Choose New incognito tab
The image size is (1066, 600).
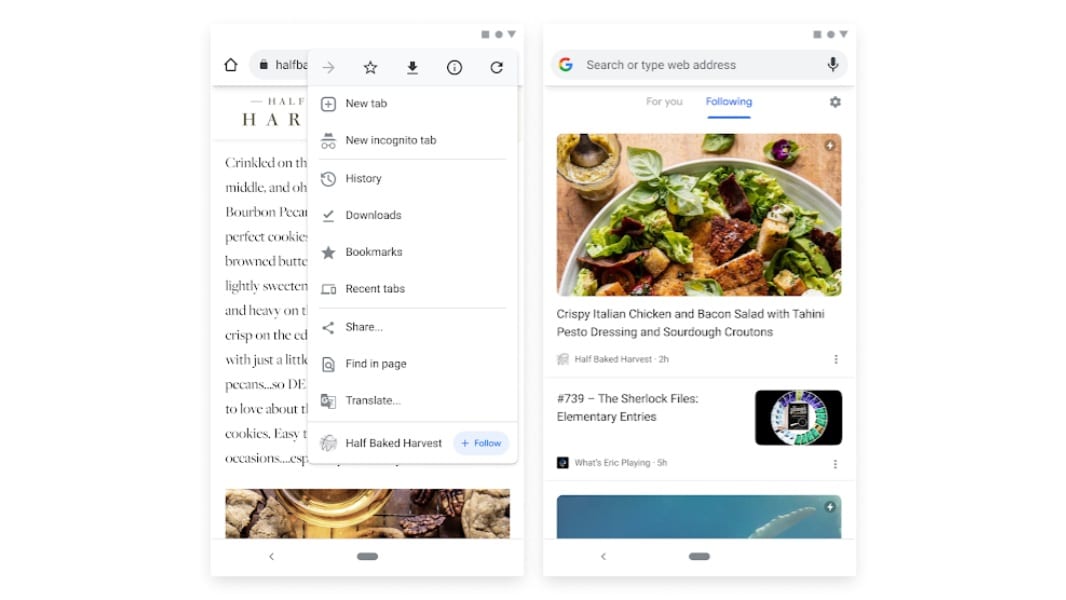click(x=413, y=141)
